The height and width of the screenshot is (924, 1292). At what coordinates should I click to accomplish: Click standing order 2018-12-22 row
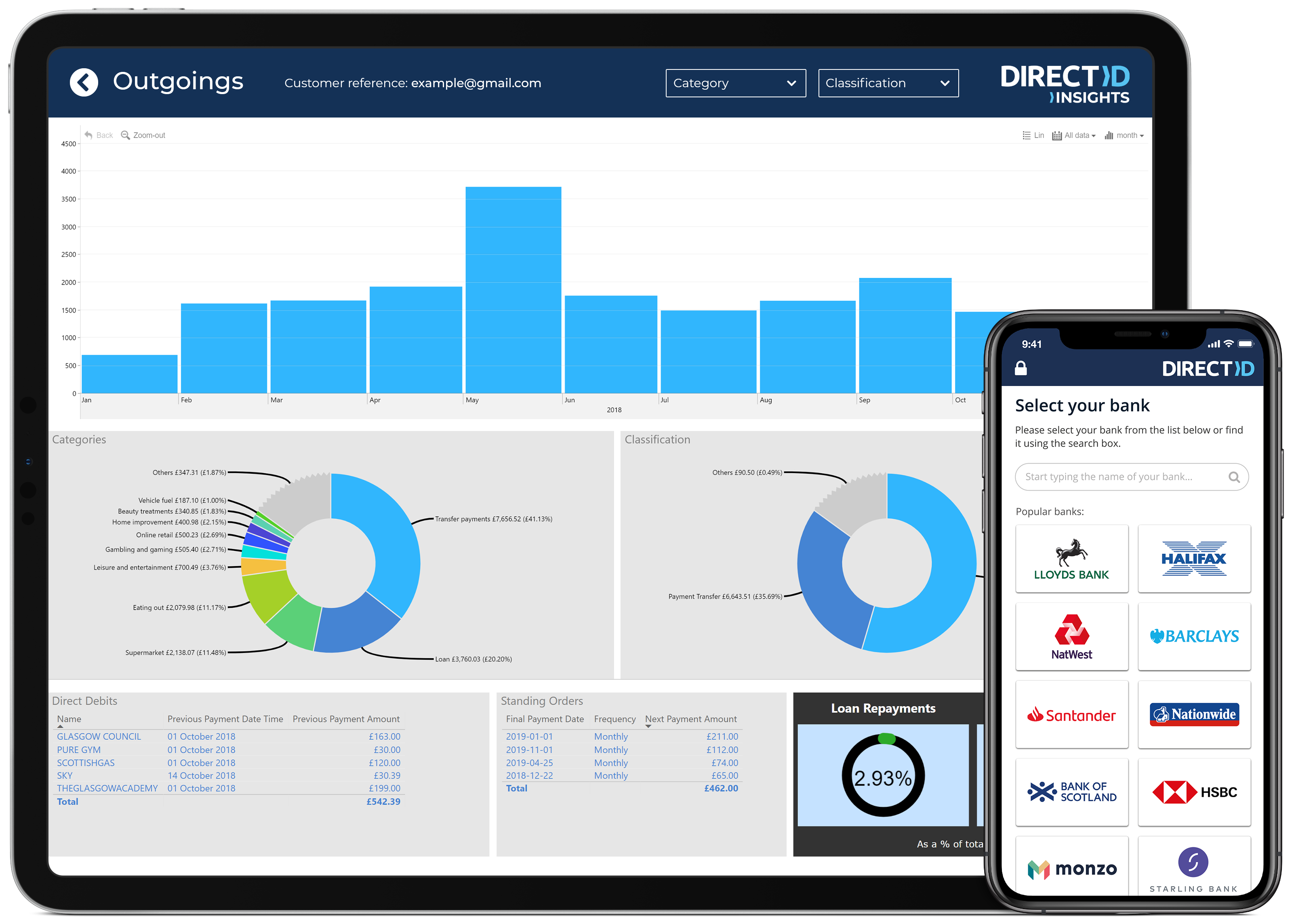(x=621, y=775)
